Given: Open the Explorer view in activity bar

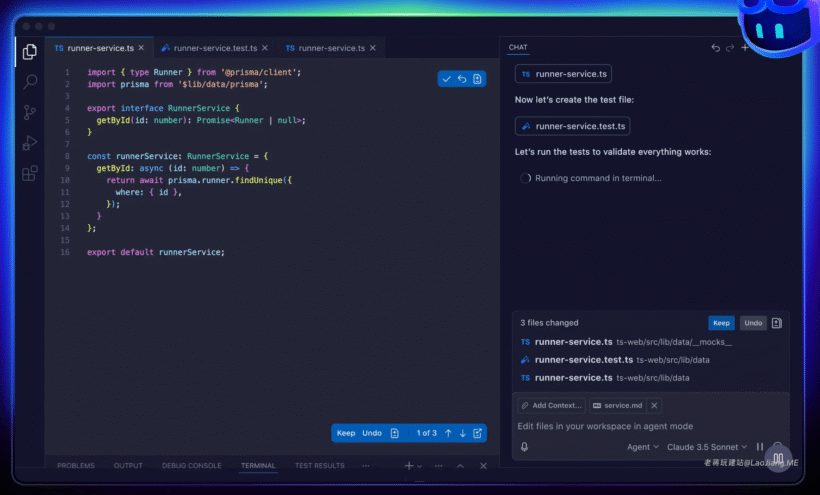Looking at the screenshot, I should coord(30,52).
